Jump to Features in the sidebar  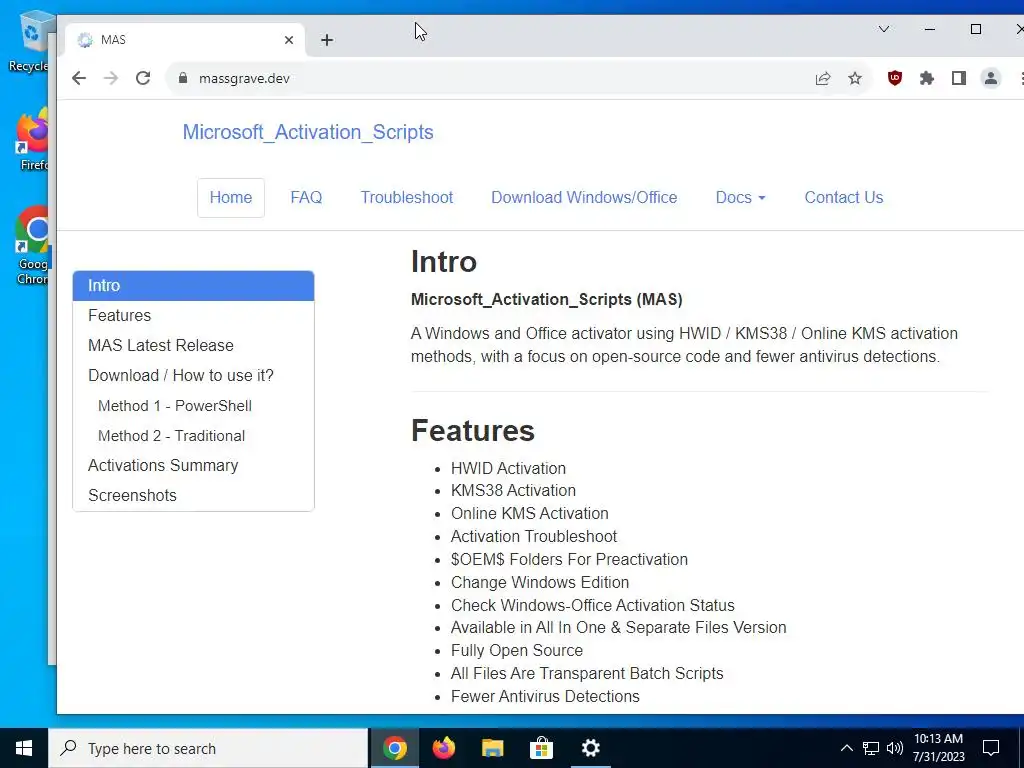(193, 315)
